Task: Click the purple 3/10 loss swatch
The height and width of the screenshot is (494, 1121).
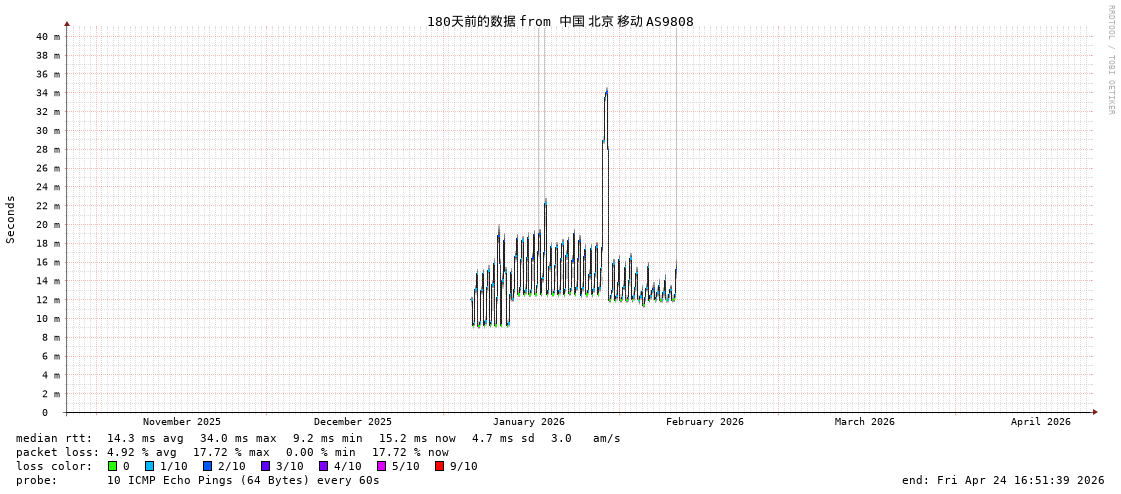Action: (265, 466)
